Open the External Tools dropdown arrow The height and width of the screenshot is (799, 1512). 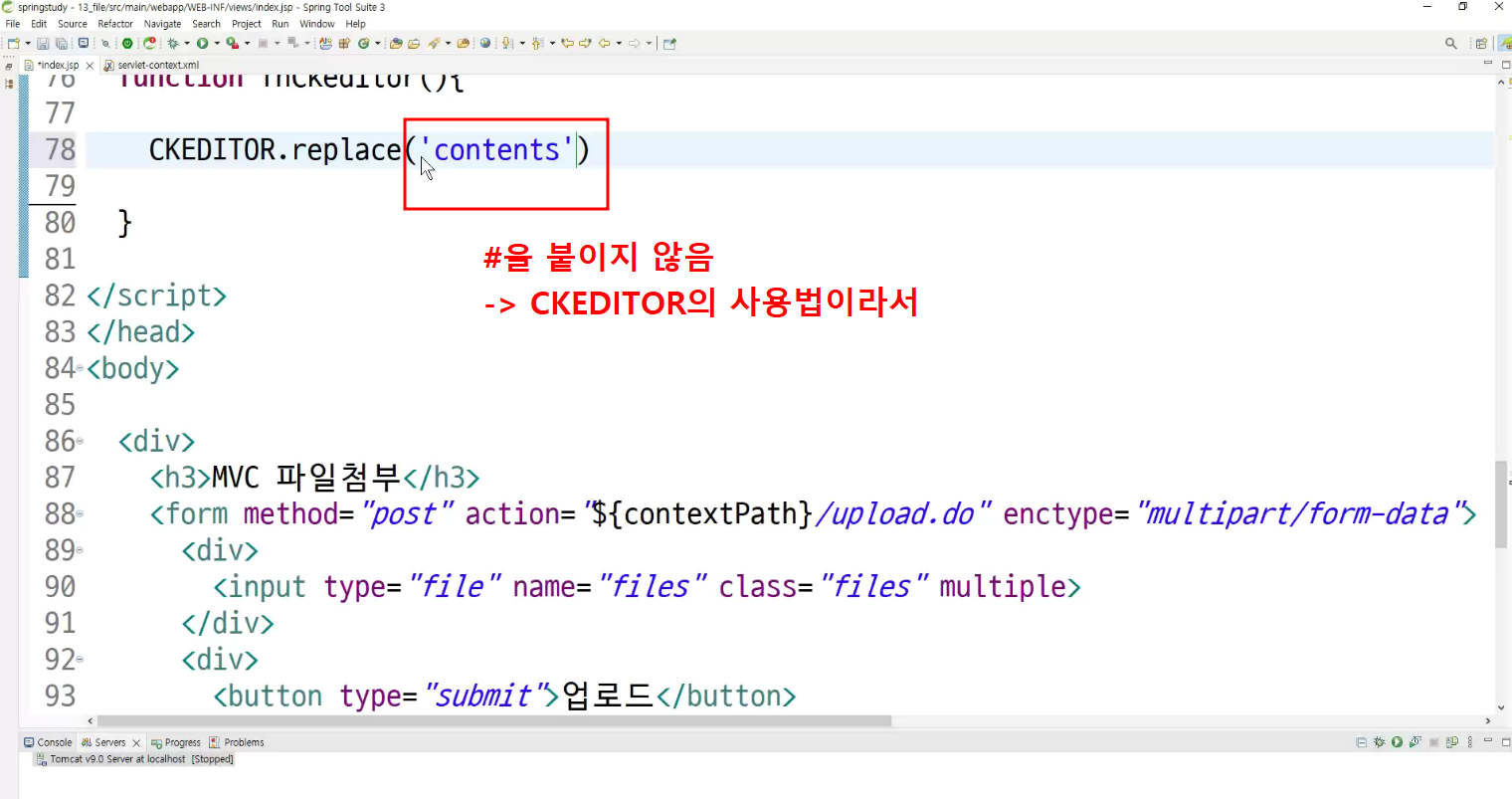click(247, 44)
